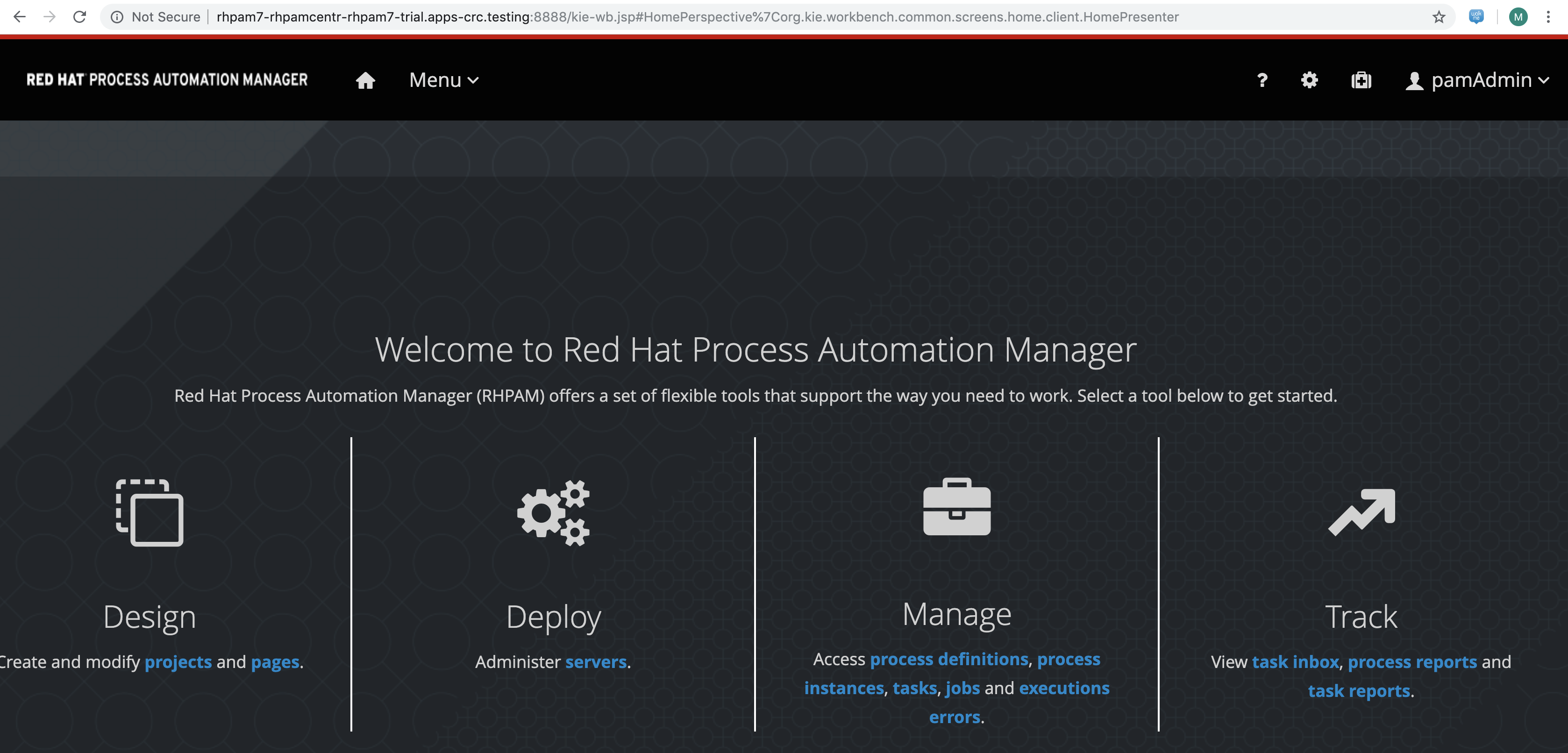Image resolution: width=1568 pixels, height=753 pixels.
Task: Open the projects link
Action: click(x=178, y=662)
